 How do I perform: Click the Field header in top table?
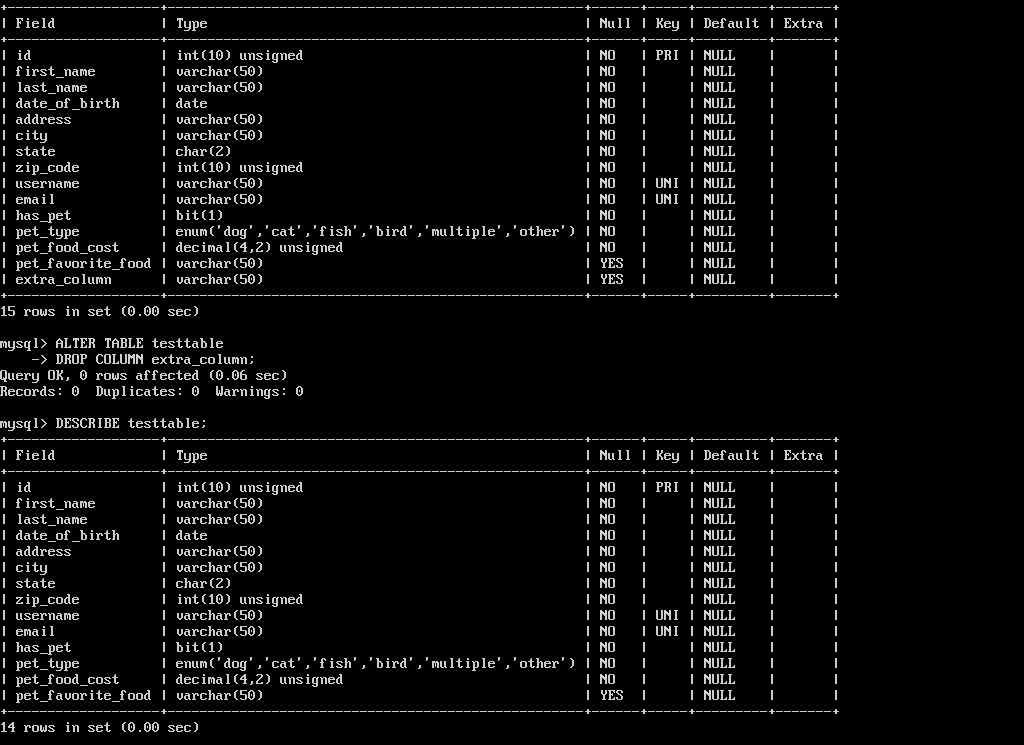point(35,24)
